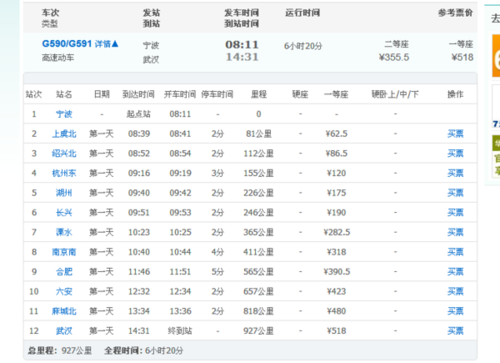Open the 上虞北 station link
The width and height of the screenshot is (500, 363).
64,134
